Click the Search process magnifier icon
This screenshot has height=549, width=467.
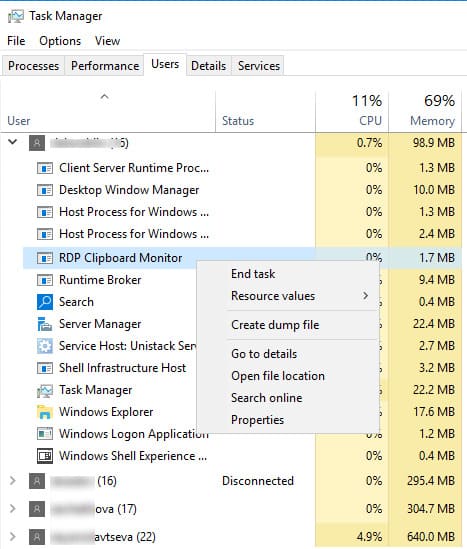45,302
